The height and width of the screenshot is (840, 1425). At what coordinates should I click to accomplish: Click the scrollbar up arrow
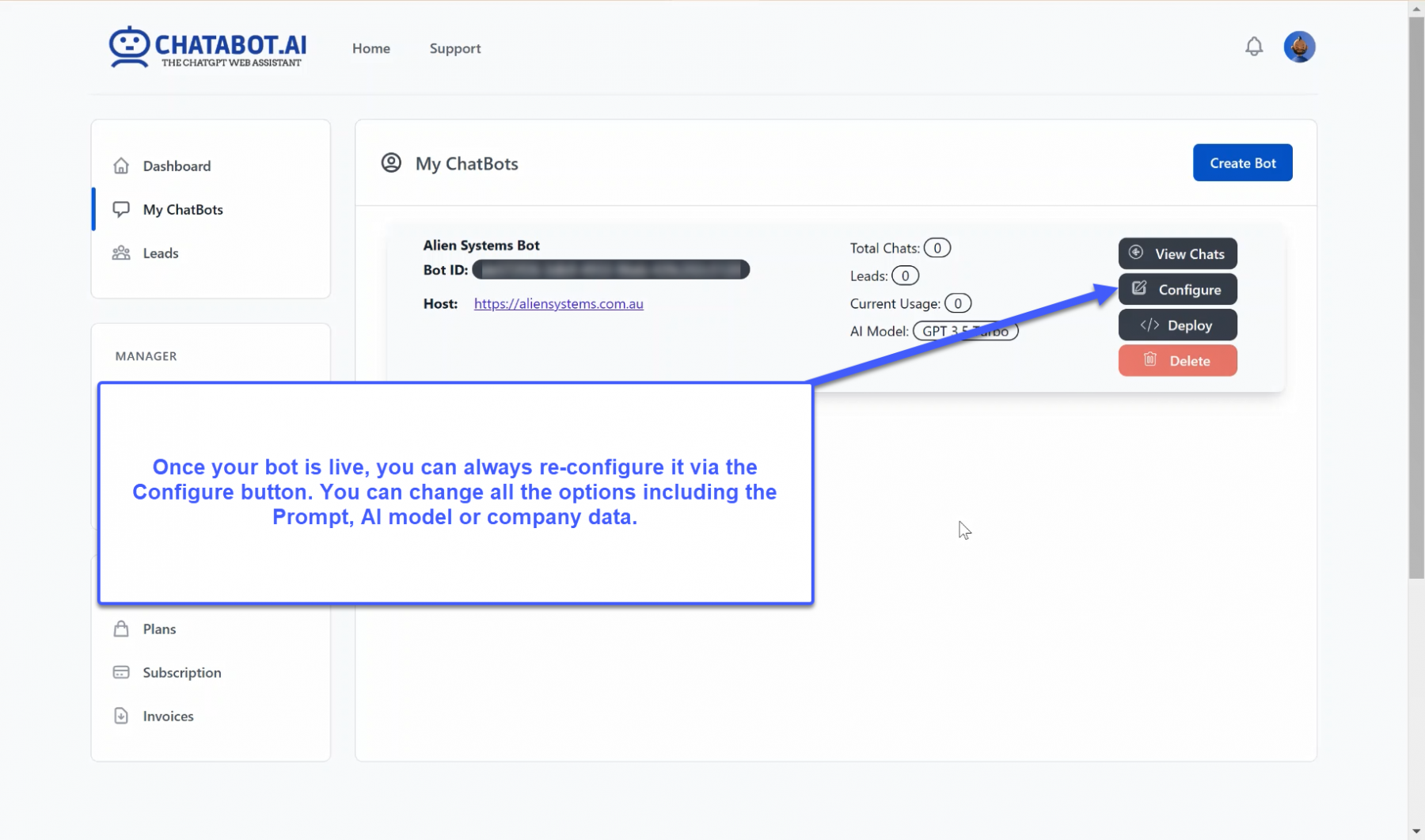click(x=1416, y=8)
